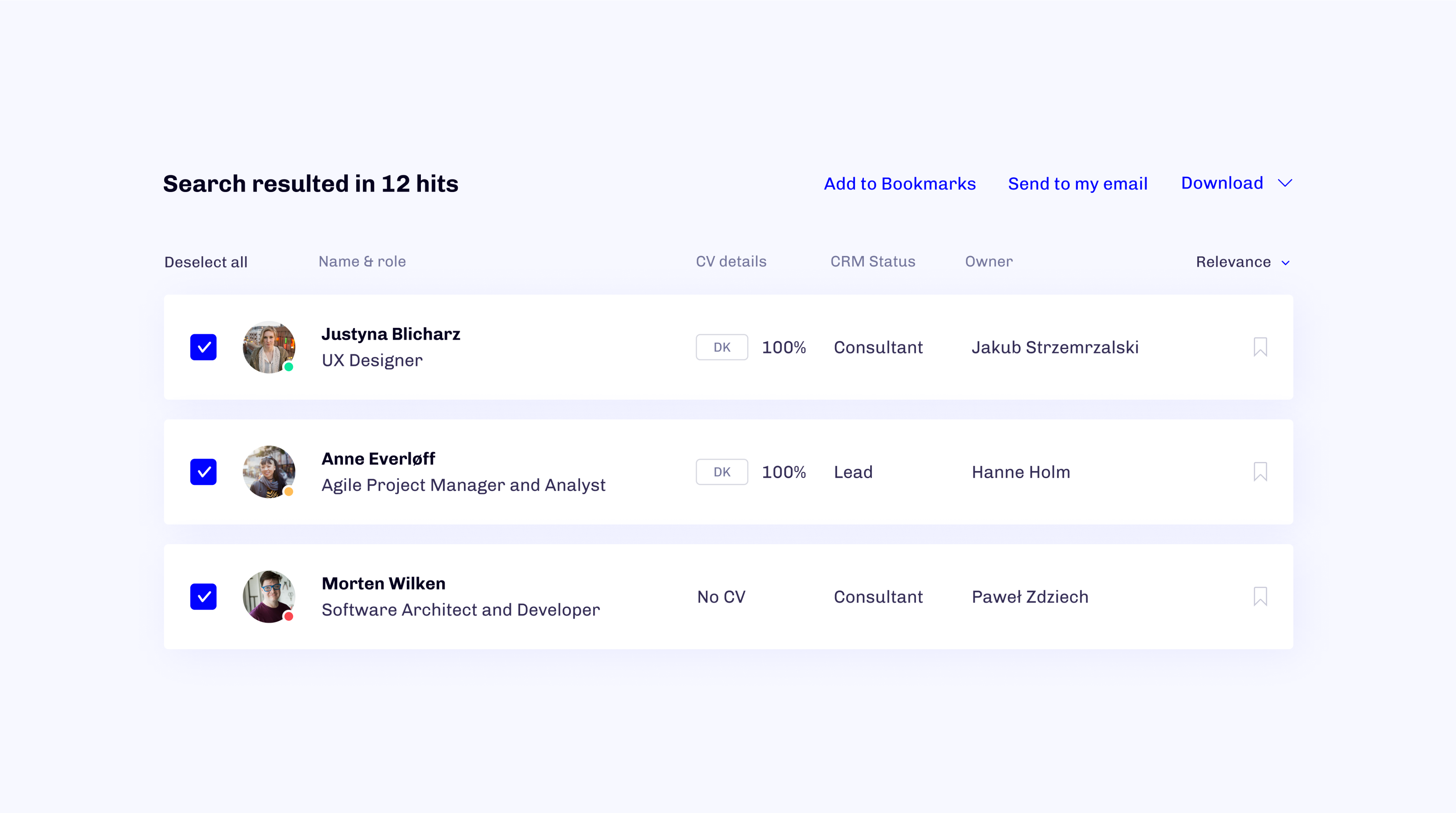Open Anne Everløff's avatar picture
The image size is (1456, 813).
[268, 471]
